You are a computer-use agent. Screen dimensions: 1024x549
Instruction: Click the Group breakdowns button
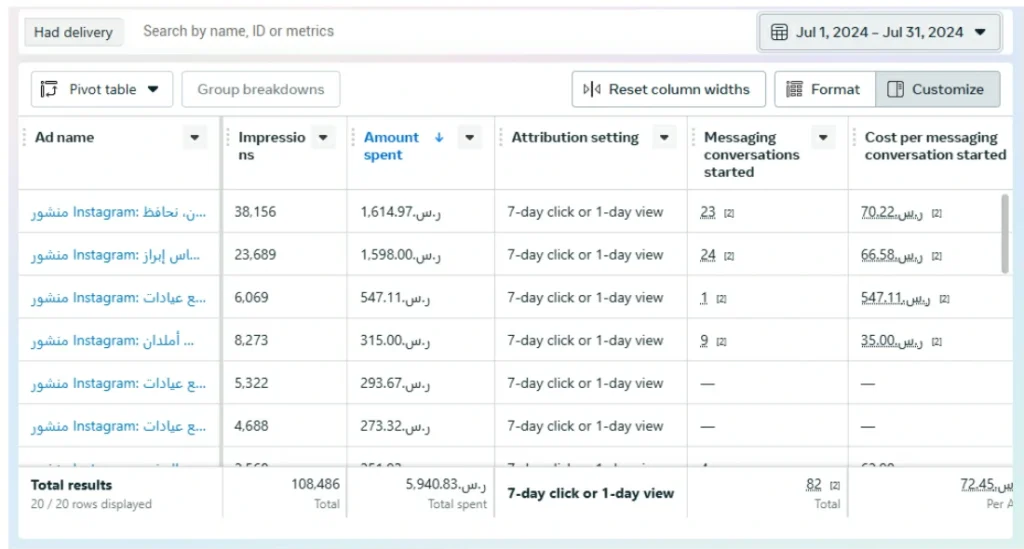point(261,89)
